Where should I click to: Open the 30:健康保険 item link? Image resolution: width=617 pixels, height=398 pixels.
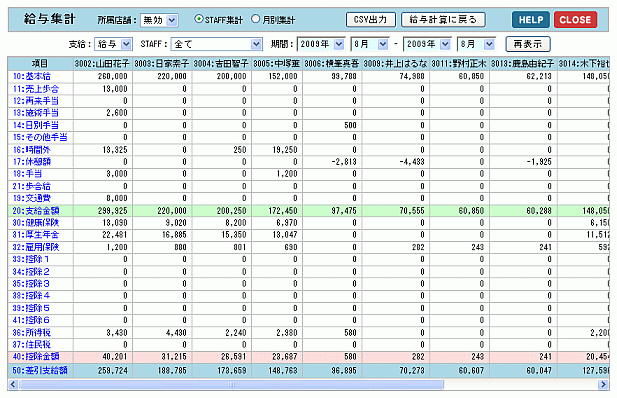point(36,223)
